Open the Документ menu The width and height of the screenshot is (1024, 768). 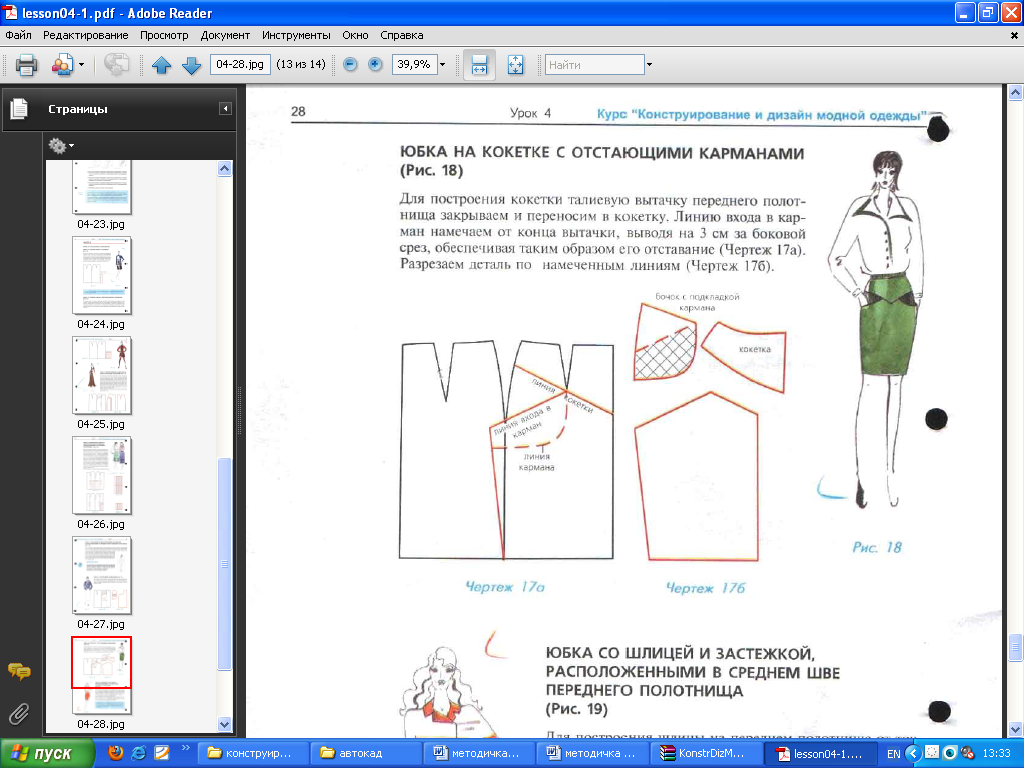[x=225, y=35]
